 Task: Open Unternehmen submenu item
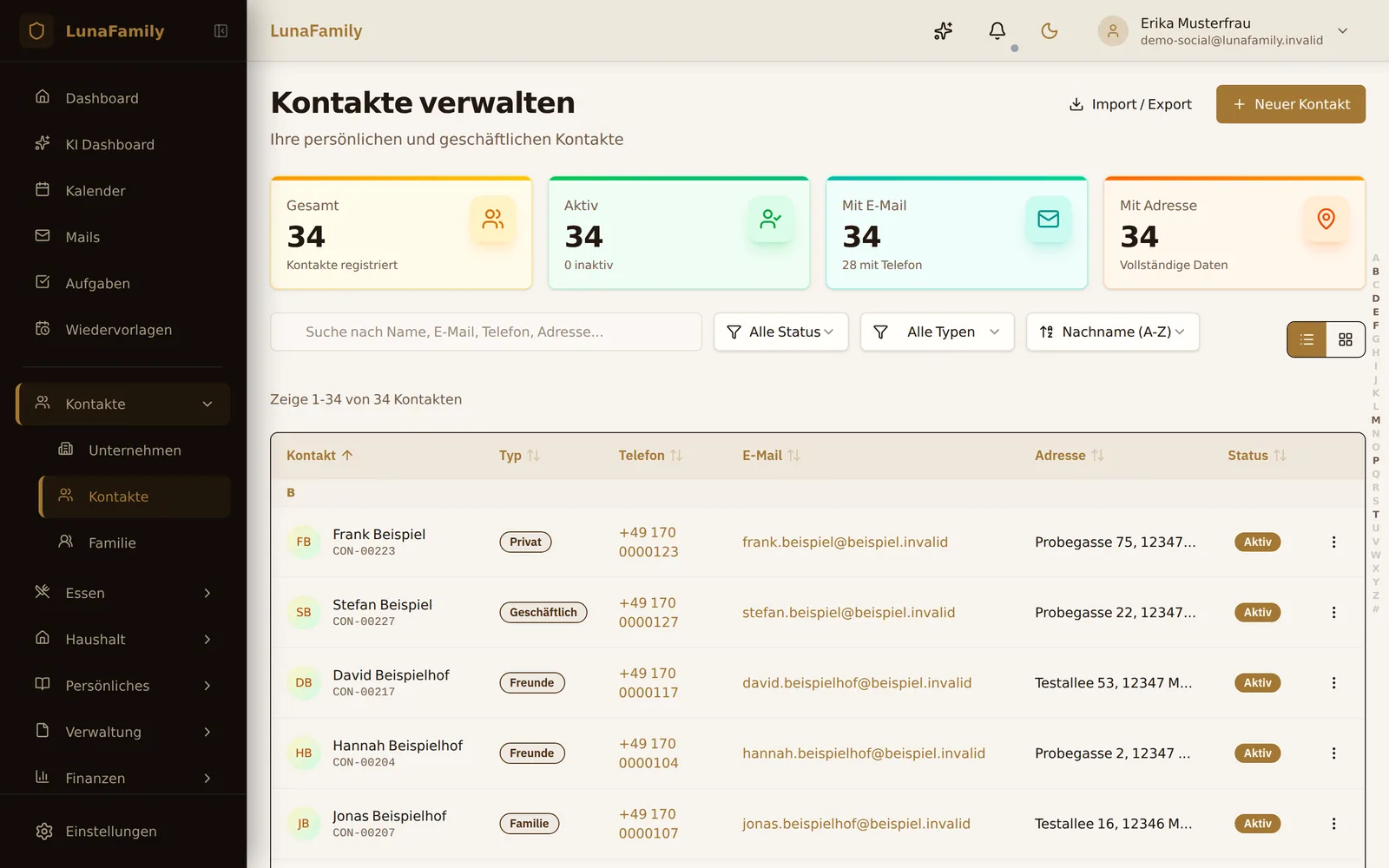[135, 450]
